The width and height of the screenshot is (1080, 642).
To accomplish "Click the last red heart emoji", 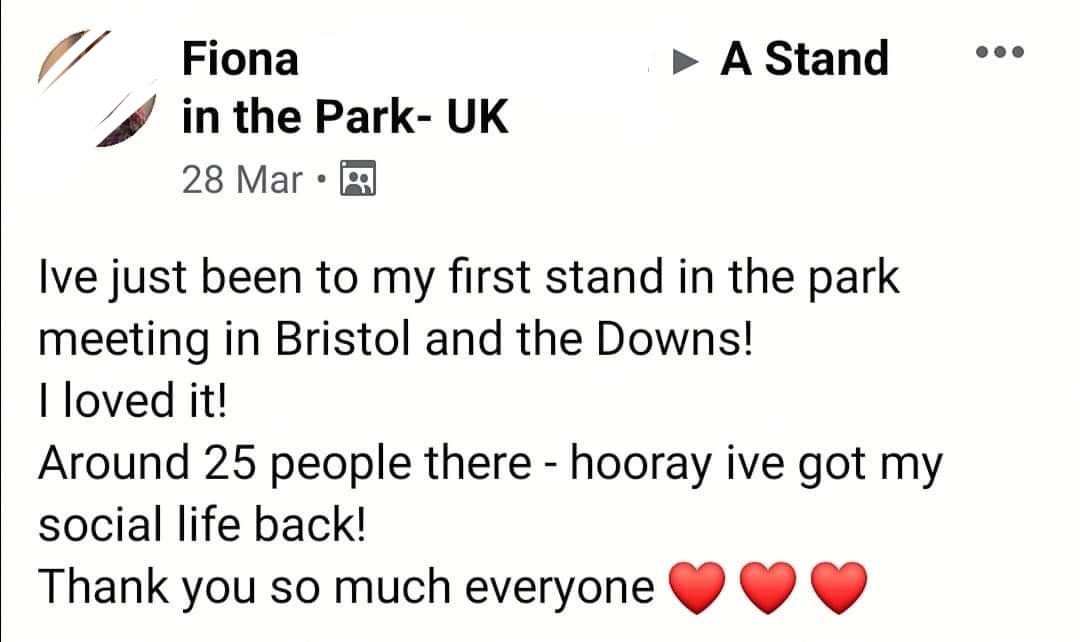I will tap(838, 589).
